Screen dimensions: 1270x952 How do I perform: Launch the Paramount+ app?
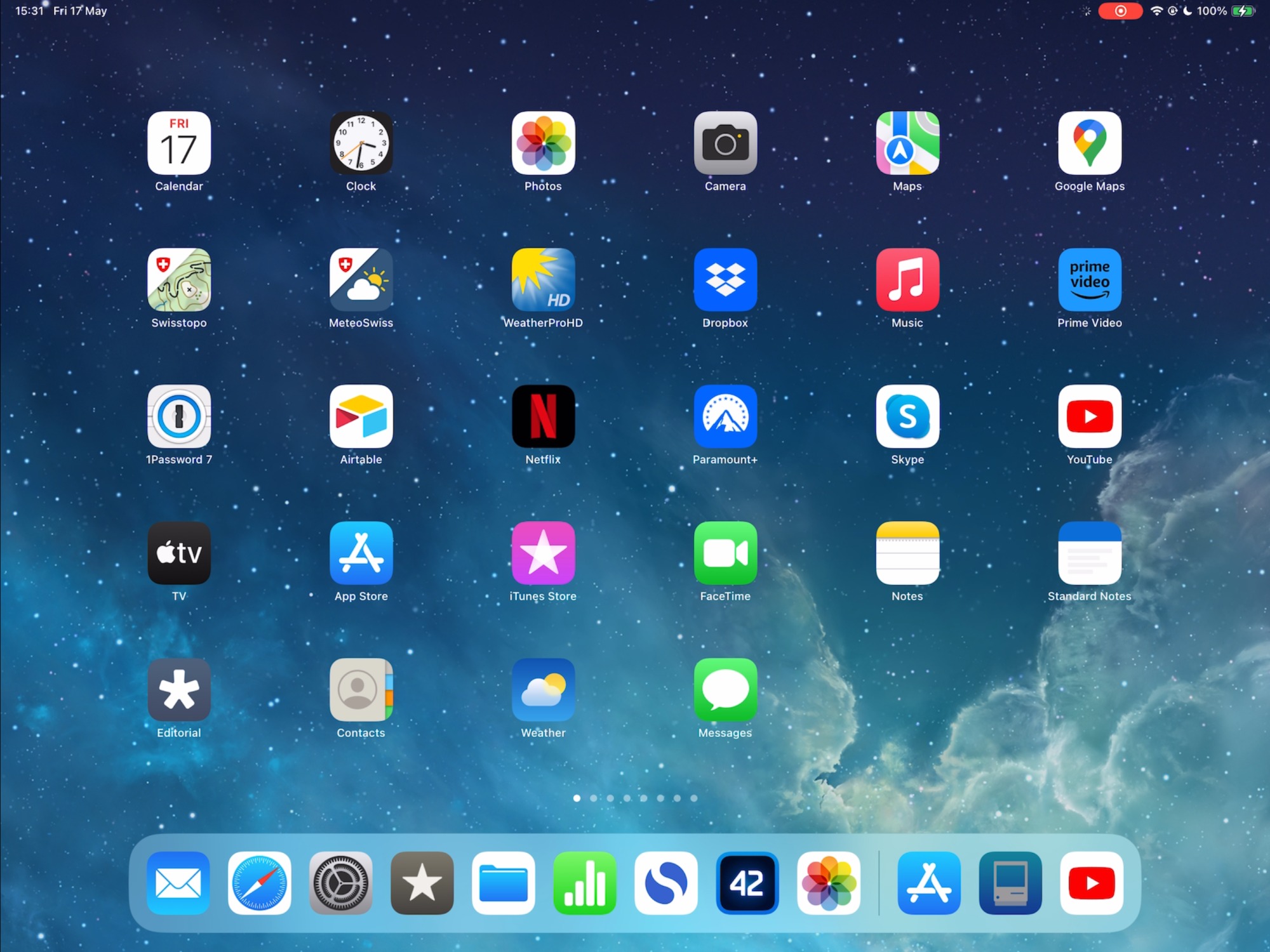tap(725, 416)
